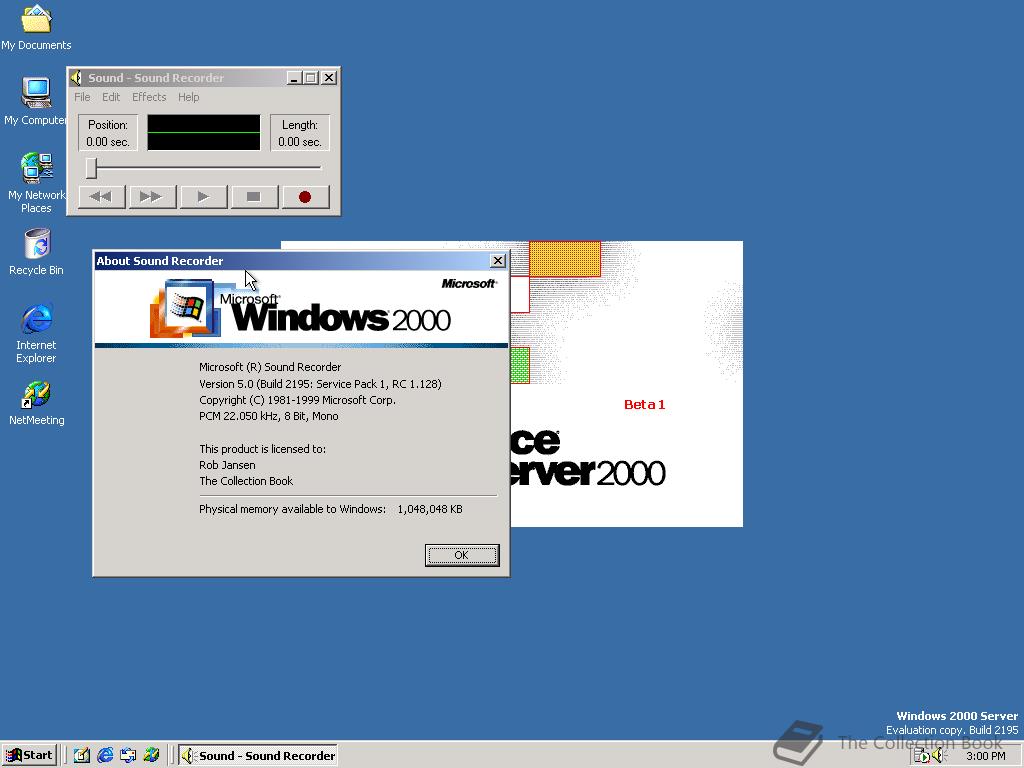Screen dimensions: 1024x768
Task: Click the Rob Jansen licensee text
Action: 227,465
